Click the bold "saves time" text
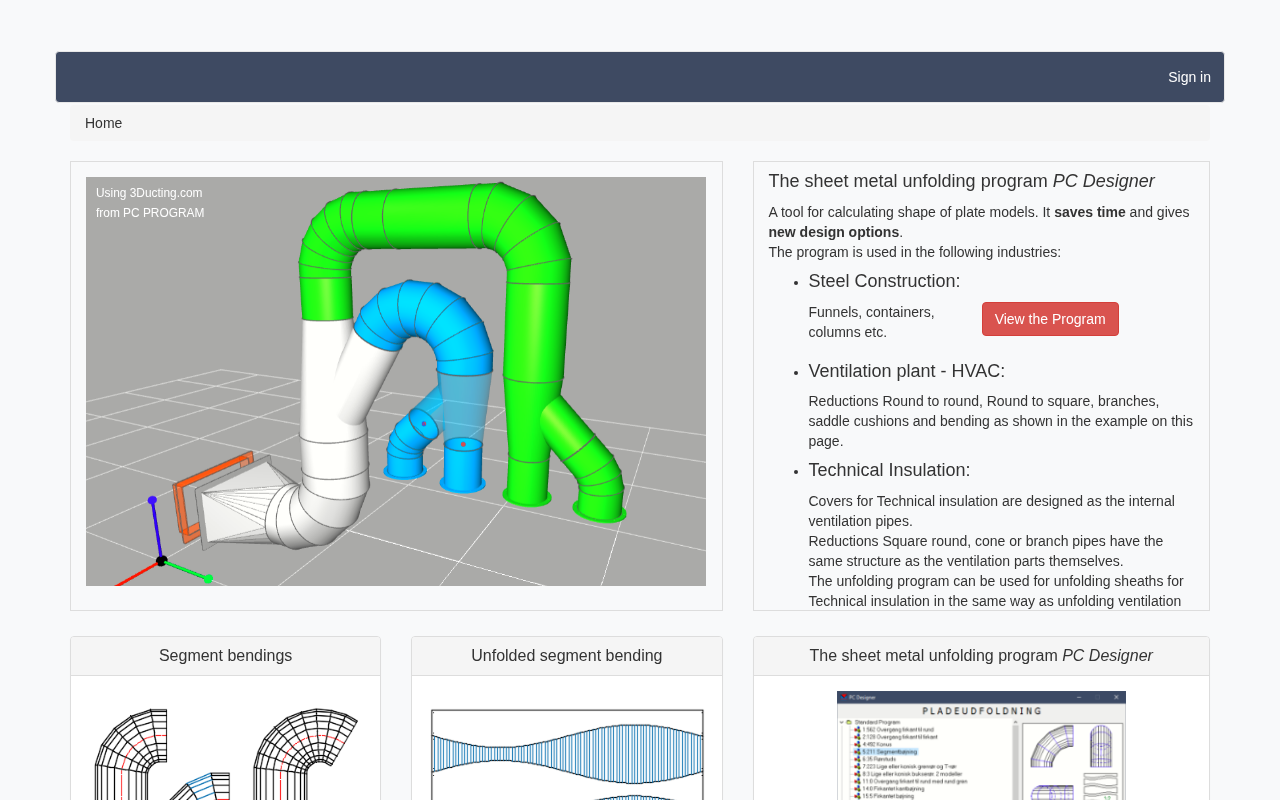 click(x=1090, y=212)
